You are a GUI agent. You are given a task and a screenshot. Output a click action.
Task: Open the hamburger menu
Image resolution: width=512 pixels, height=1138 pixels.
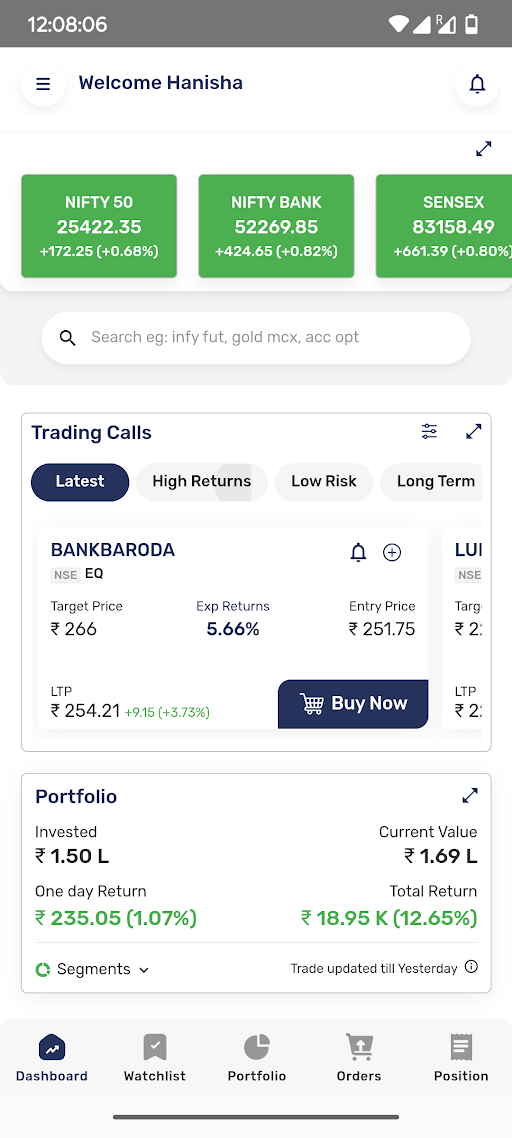tap(43, 84)
